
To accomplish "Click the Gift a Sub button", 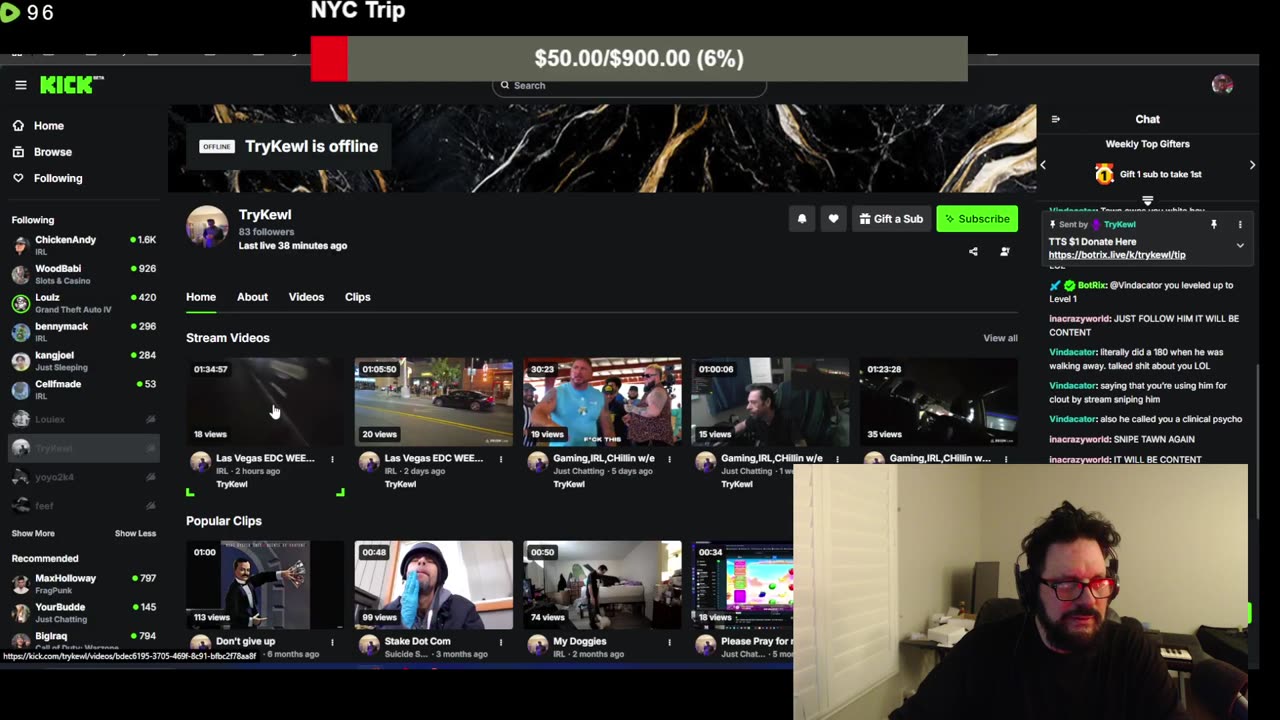I will coord(890,219).
